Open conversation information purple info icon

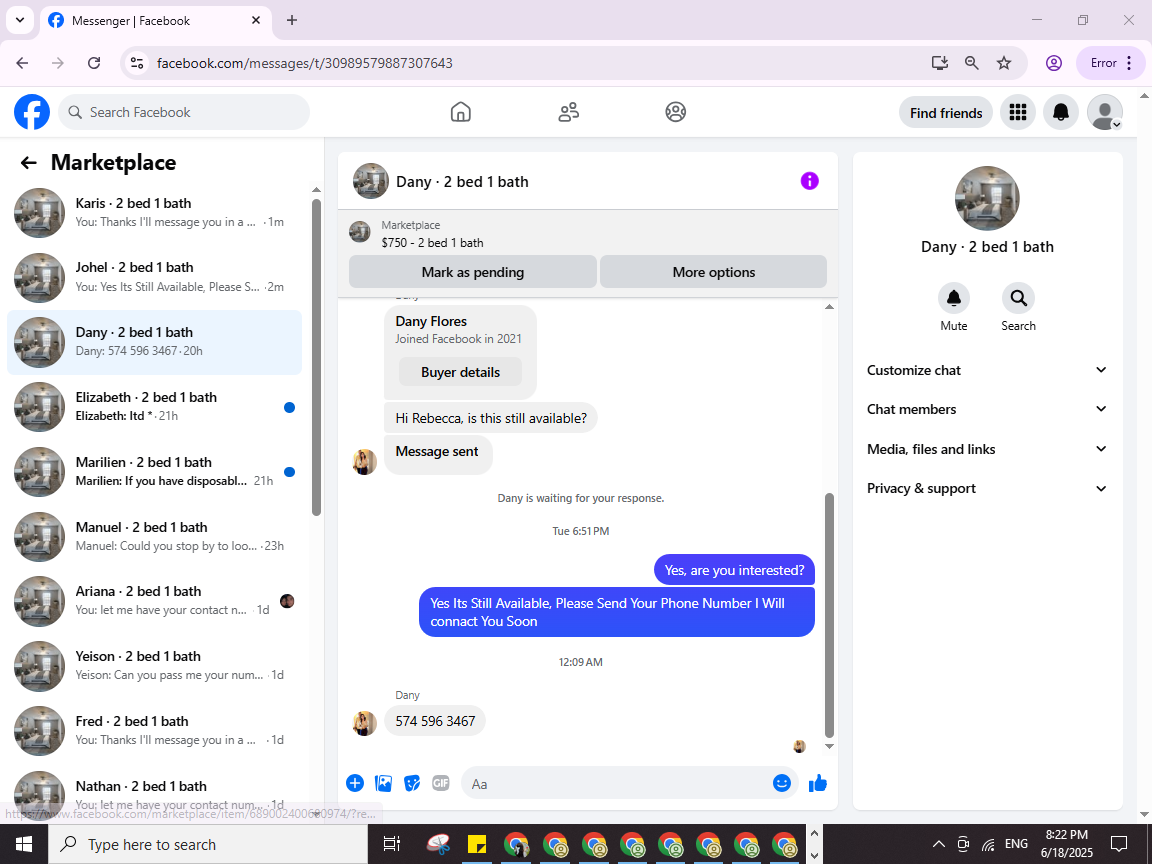(809, 181)
